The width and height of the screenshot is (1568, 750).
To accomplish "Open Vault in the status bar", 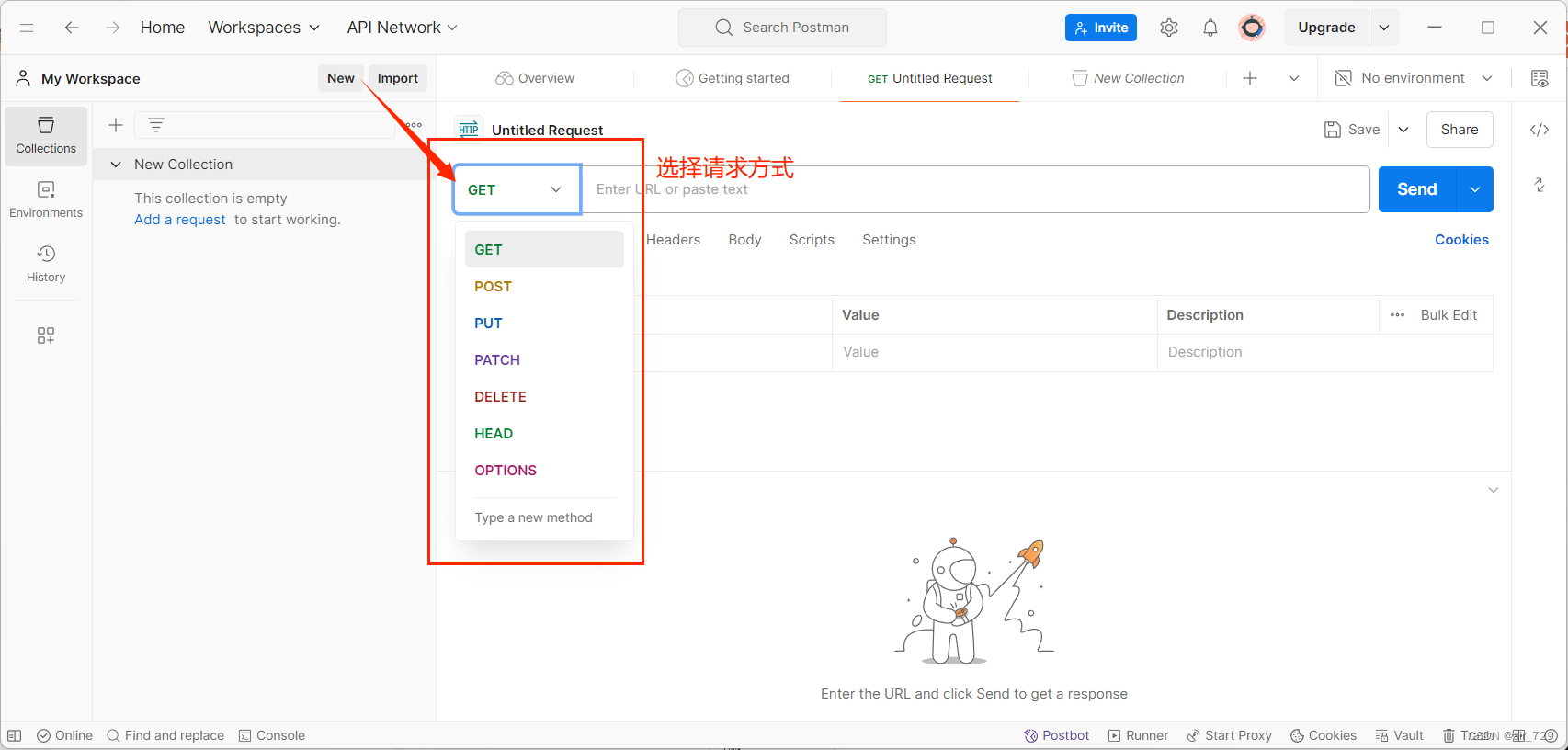I will [1399, 735].
